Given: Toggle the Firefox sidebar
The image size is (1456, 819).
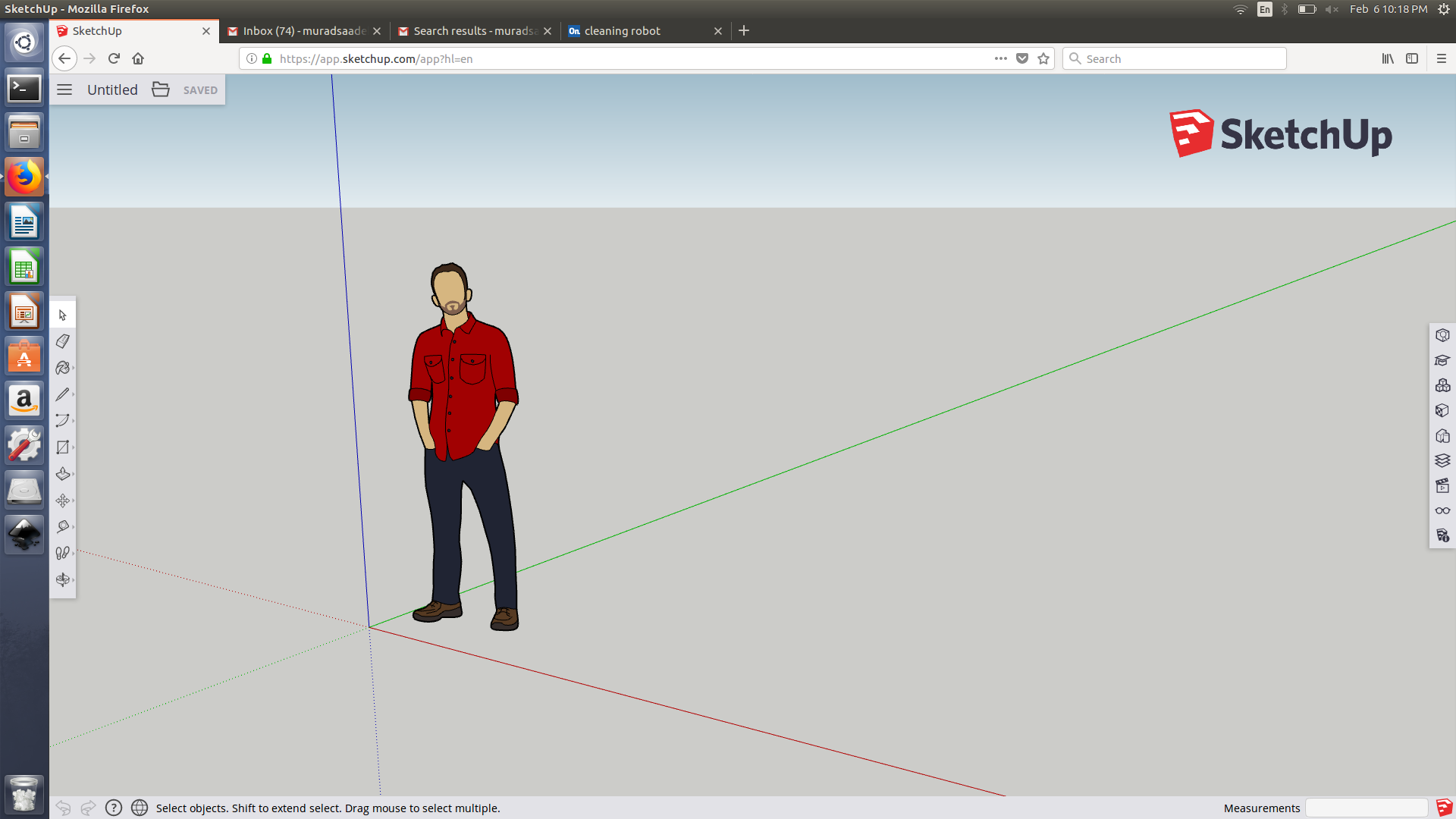Looking at the screenshot, I should 1412,58.
